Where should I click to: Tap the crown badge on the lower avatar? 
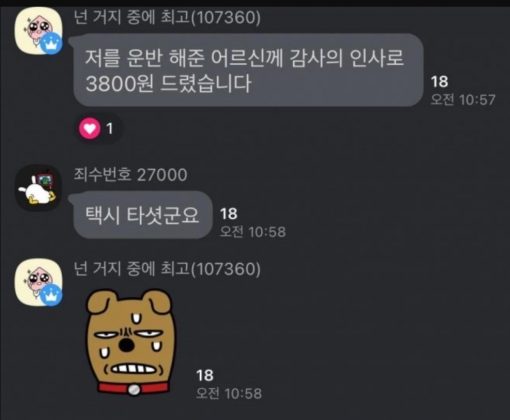(x=51, y=295)
